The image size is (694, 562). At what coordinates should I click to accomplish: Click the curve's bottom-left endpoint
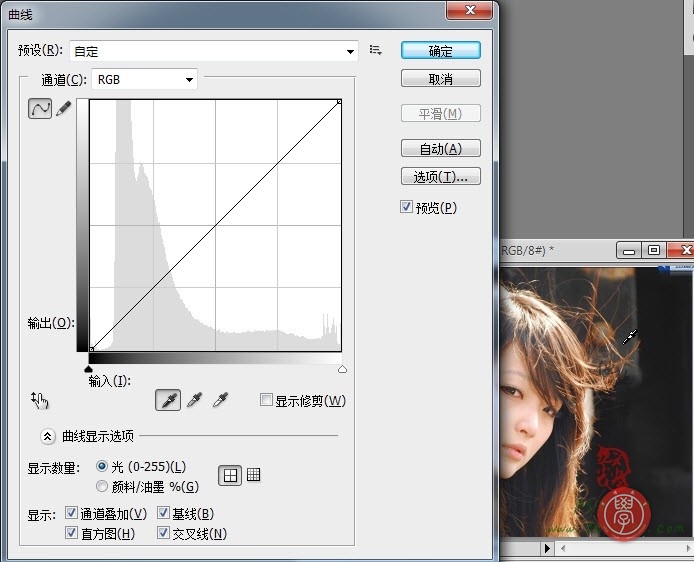coord(92,349)
